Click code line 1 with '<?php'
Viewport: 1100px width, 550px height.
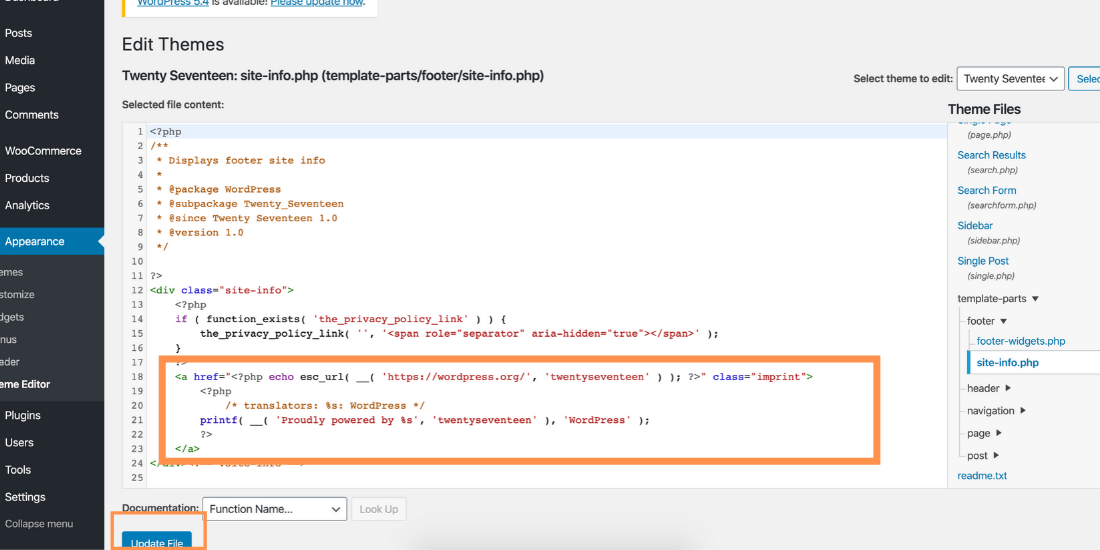pyautogui.click(x=166, y=131)
